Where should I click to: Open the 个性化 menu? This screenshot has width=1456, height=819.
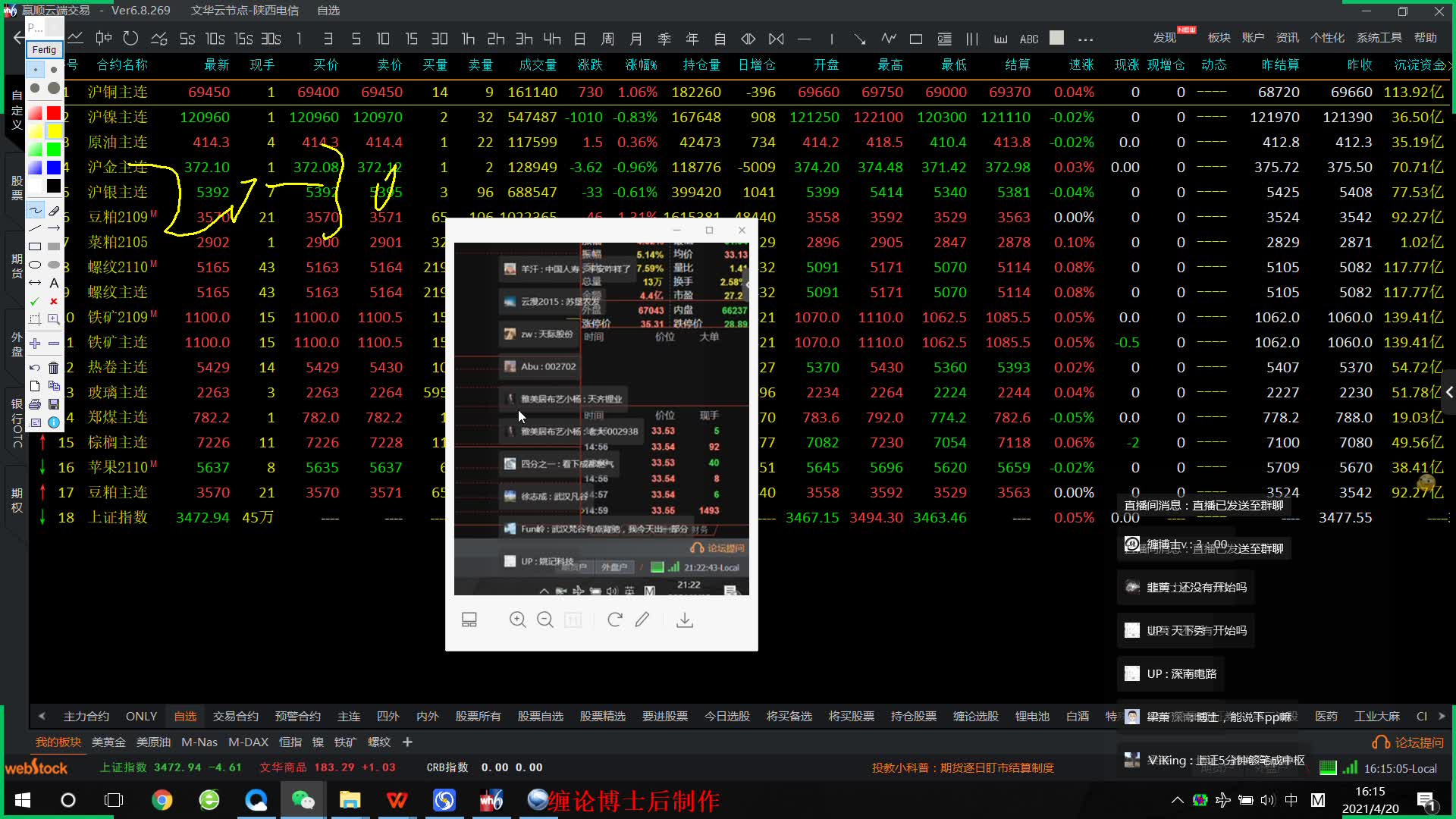(1328, 37)
